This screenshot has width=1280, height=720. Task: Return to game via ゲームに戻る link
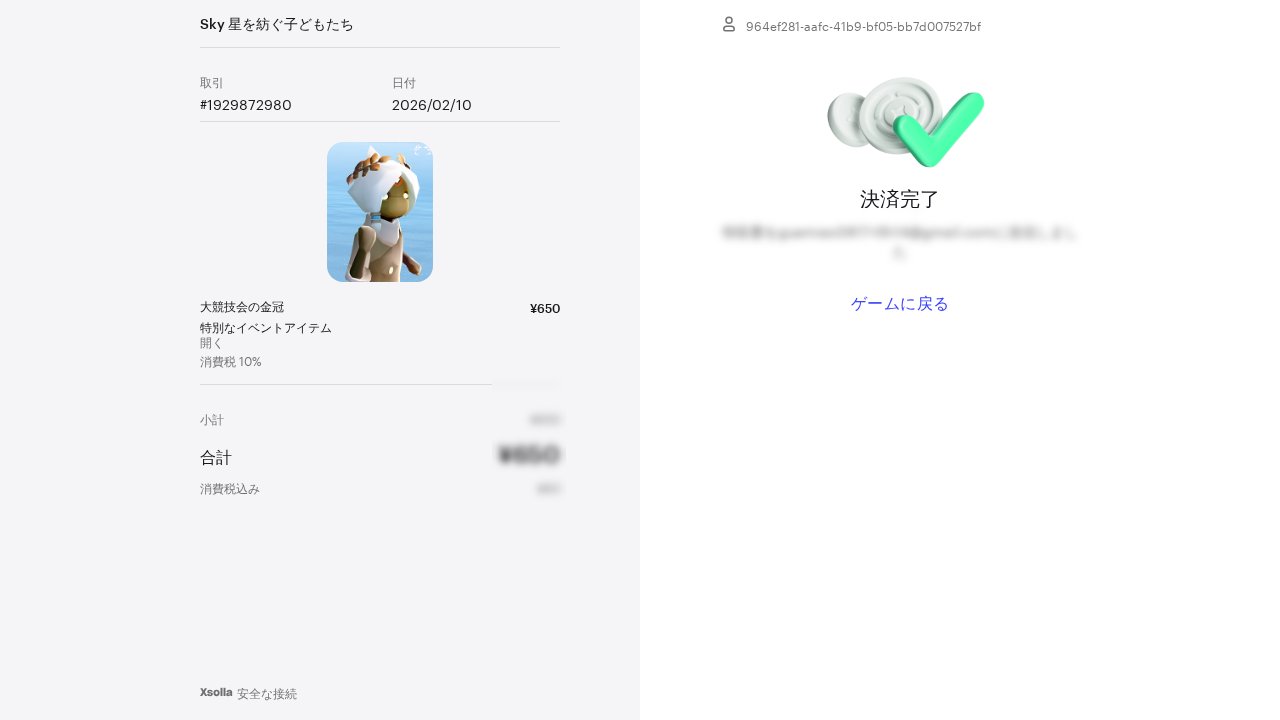coord(900,304)
